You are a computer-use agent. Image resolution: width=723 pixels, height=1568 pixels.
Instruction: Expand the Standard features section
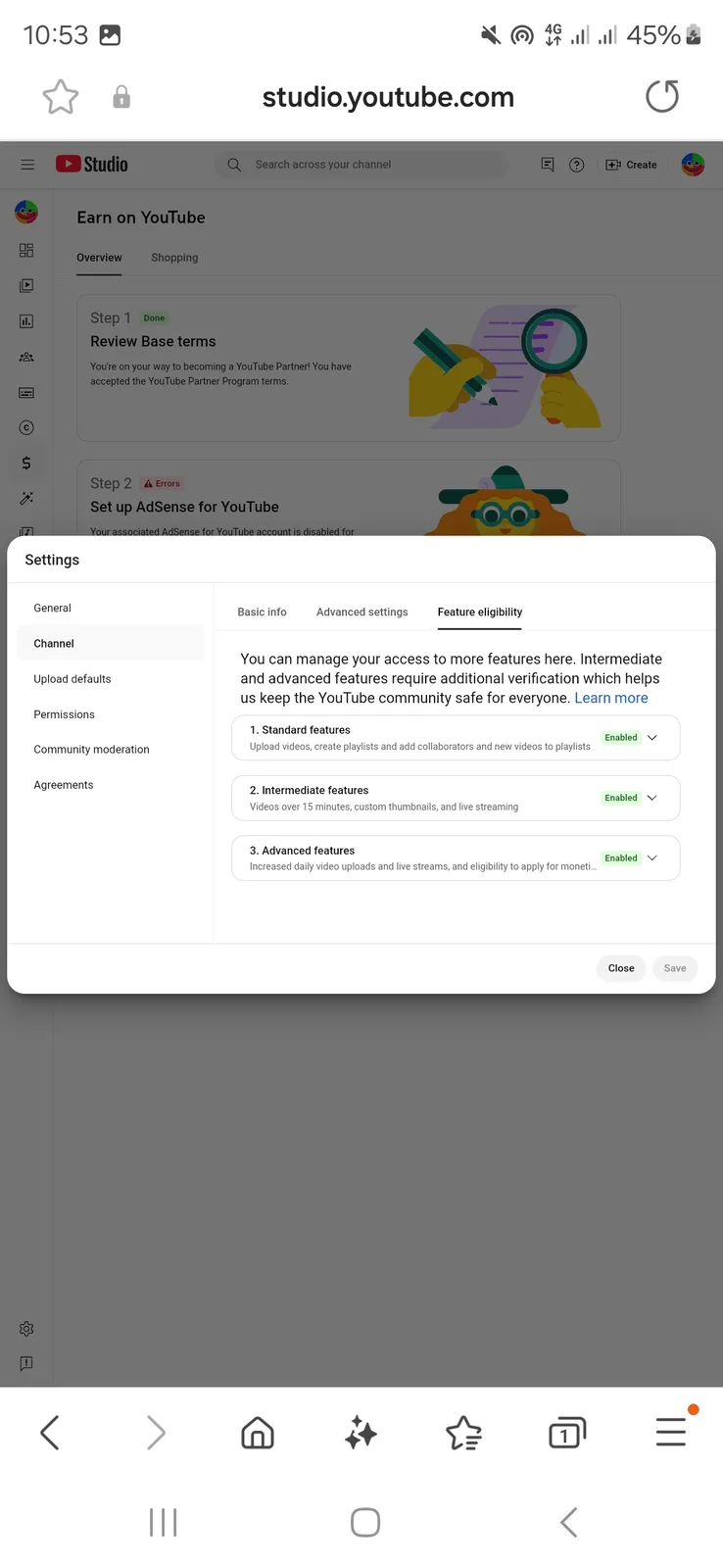coord(456,738)
